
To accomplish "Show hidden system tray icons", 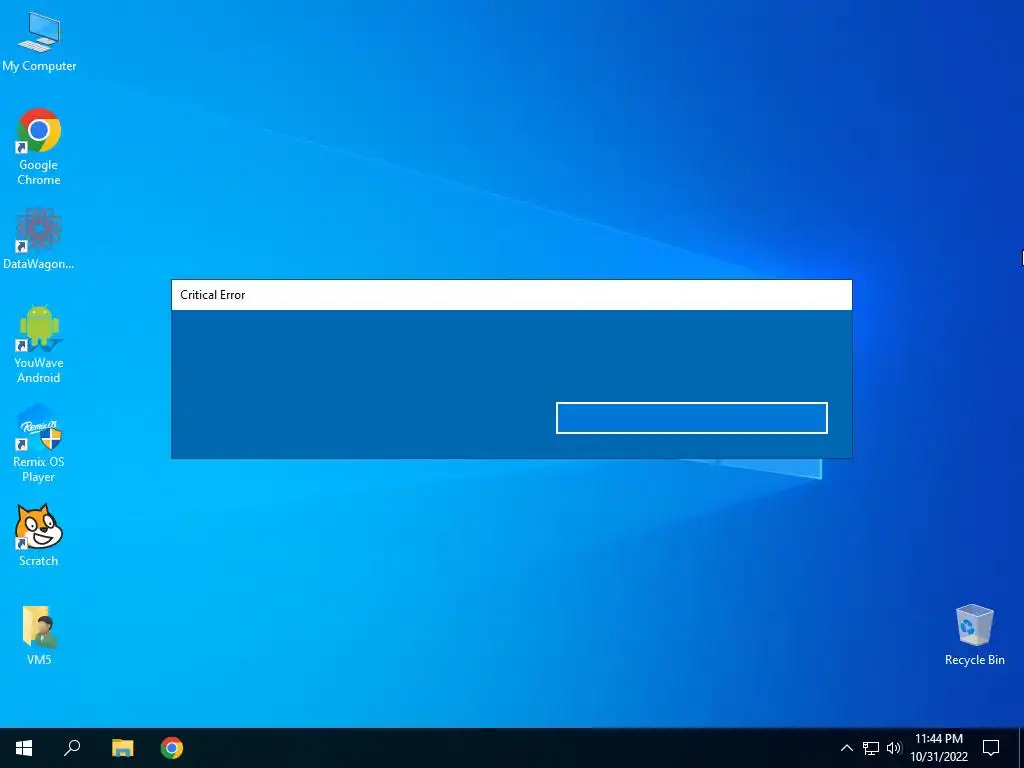I will pyautogui.click(x=846, y=748).
